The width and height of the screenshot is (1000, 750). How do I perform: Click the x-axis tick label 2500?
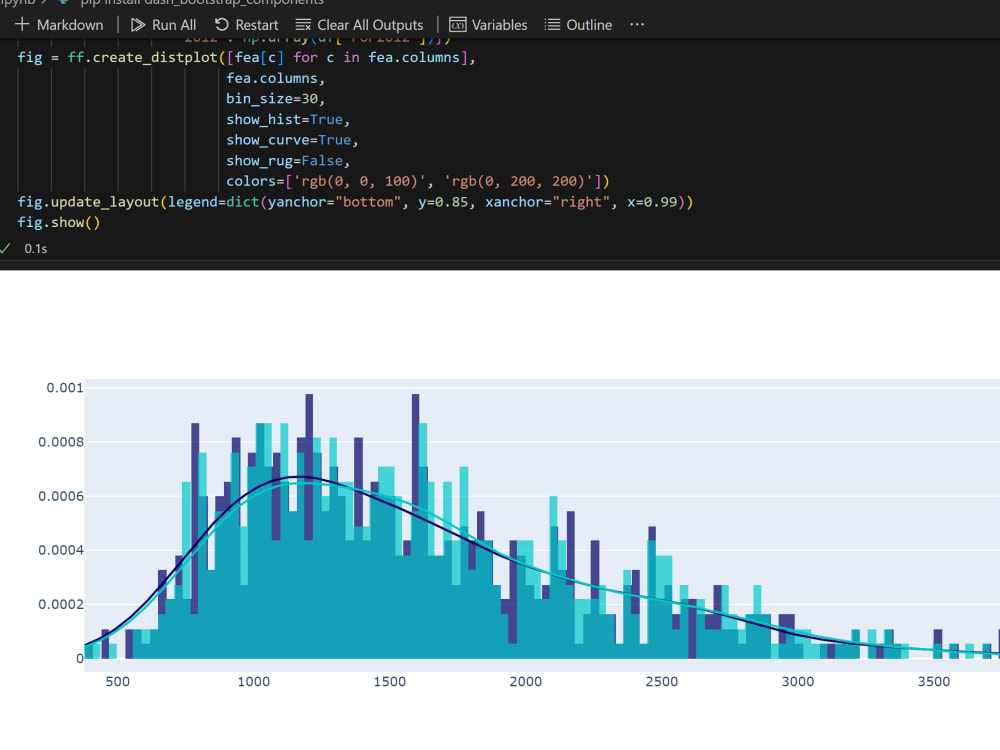click(662, 682)
